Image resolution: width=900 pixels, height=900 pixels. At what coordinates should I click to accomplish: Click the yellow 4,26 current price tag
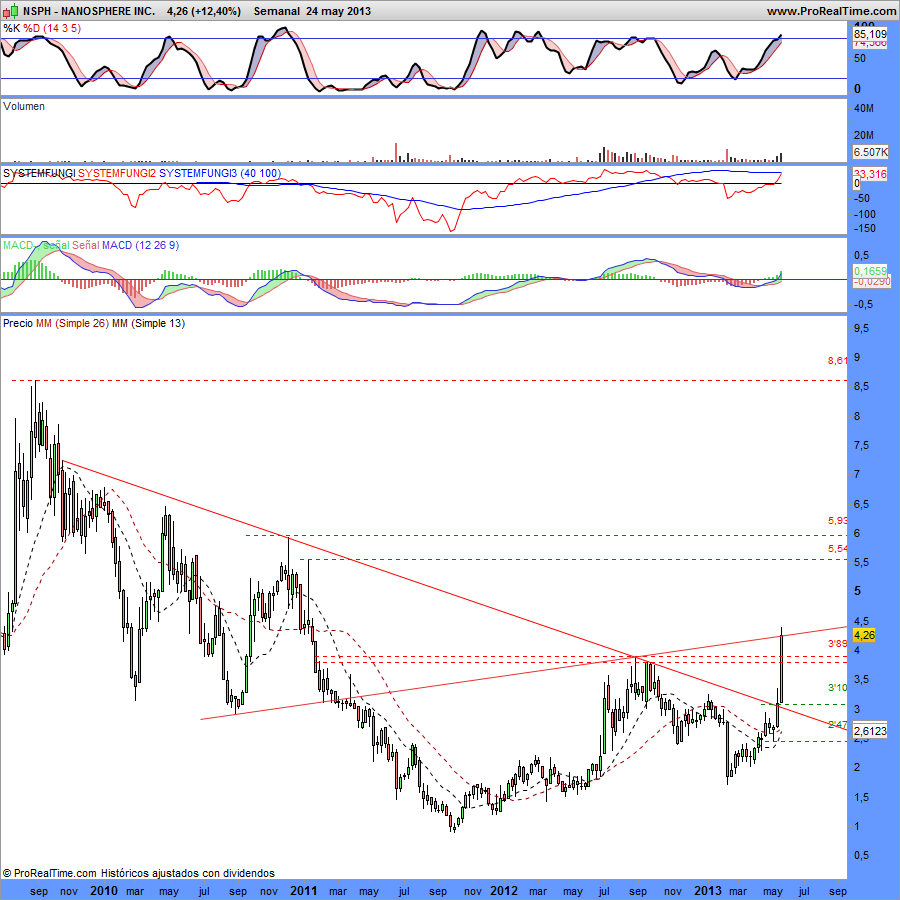[x=864, y=635]
